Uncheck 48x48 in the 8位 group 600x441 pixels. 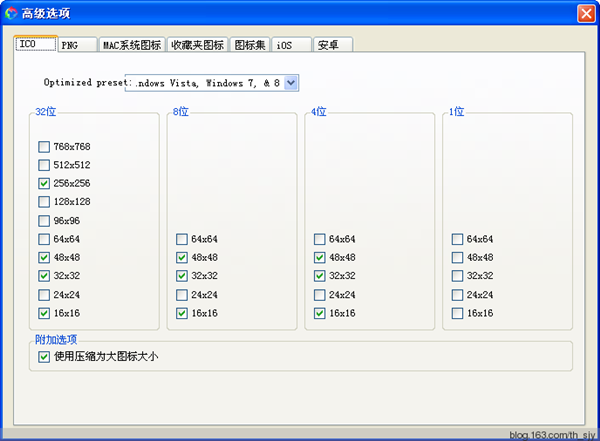tap(182, 258)
